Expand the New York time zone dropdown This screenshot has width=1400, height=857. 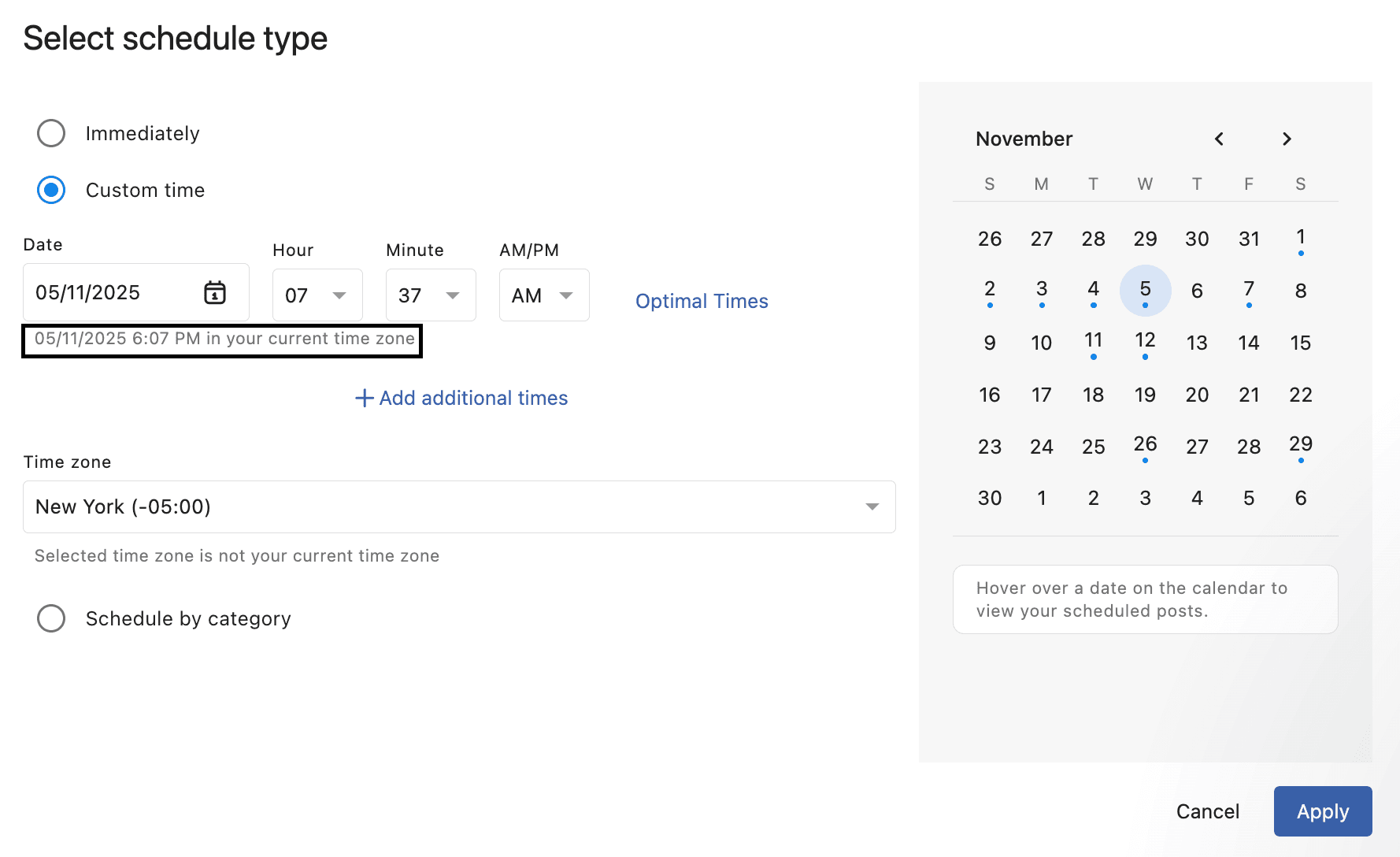[459, 507]
